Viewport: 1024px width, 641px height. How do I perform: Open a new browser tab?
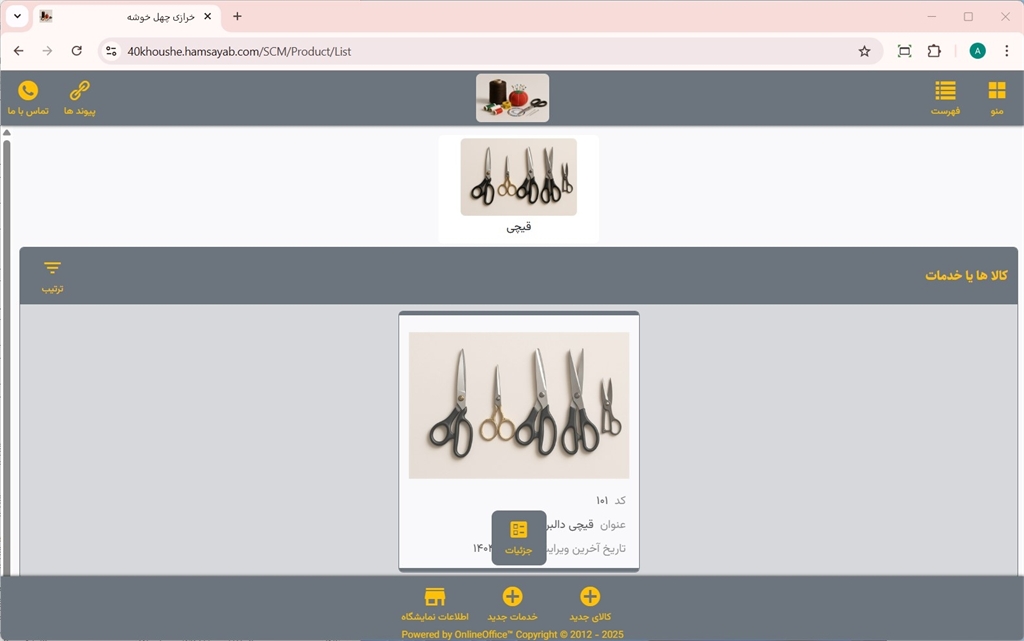[x=237, y=16]
